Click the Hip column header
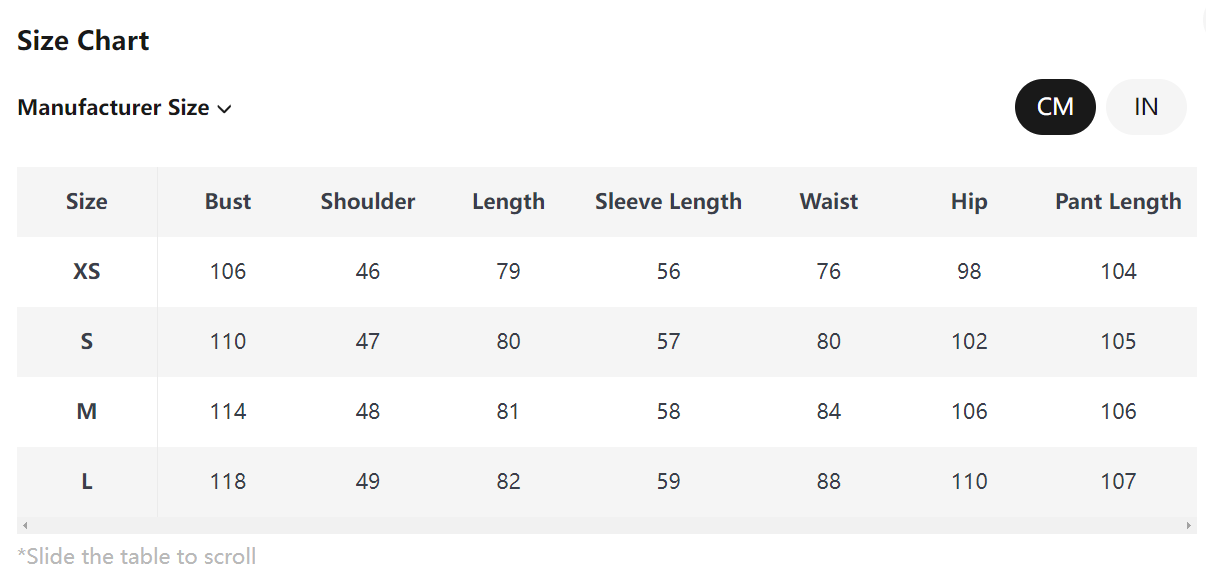Viewport: 1206px width, 588px height. [x=969, y=202]
